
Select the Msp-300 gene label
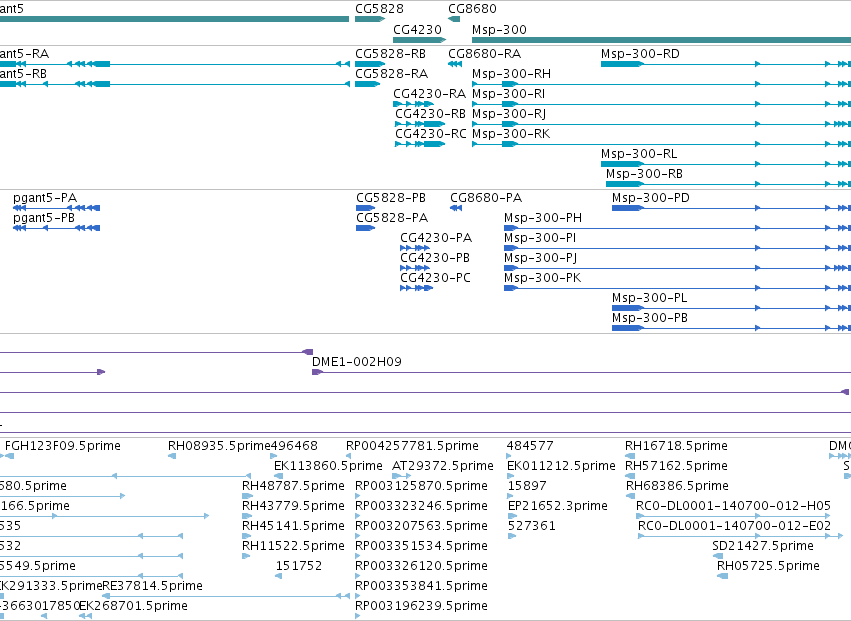pos(499,29)
